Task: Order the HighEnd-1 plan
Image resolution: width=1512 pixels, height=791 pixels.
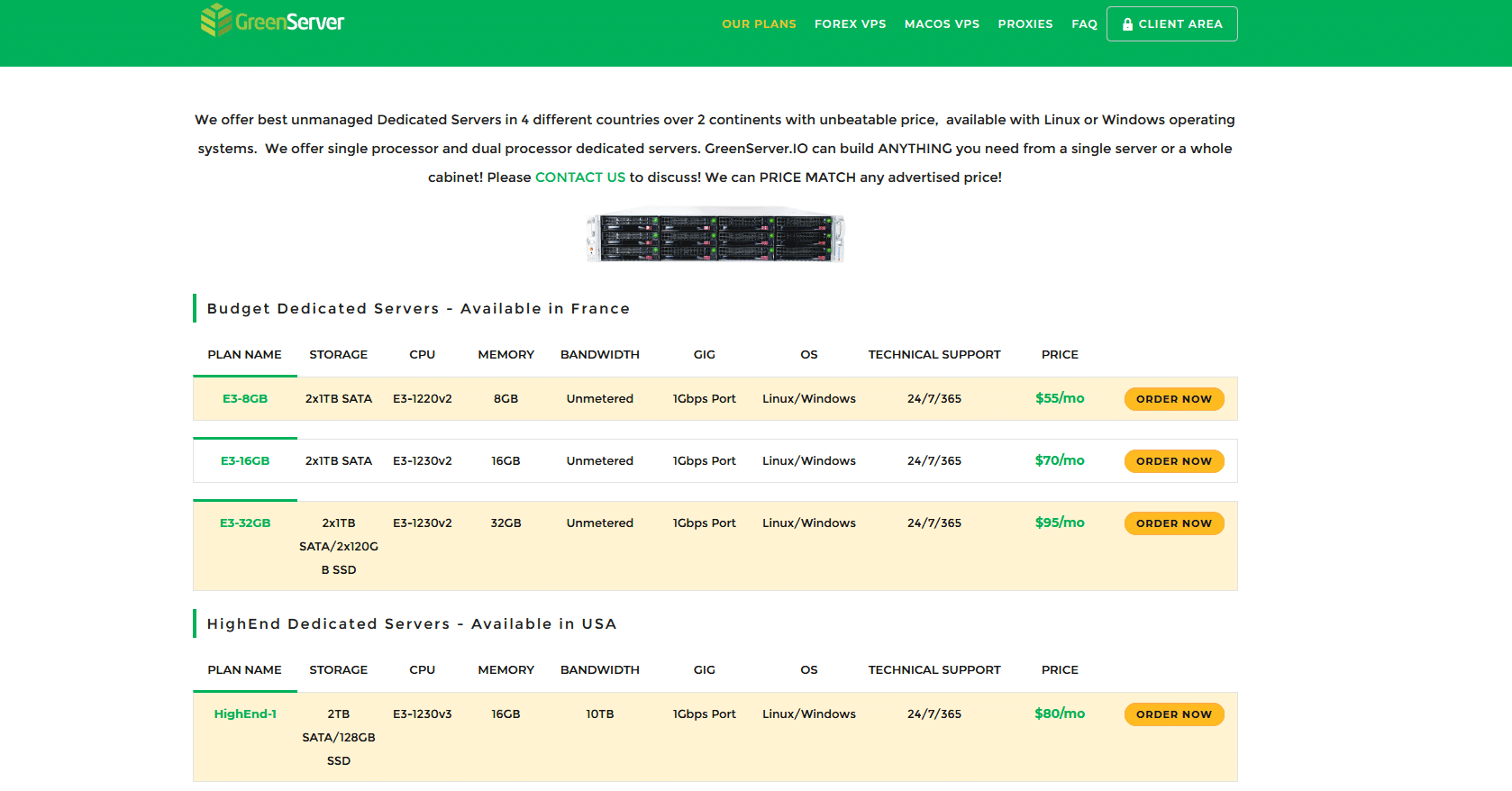Action: tap(1173, 714)
